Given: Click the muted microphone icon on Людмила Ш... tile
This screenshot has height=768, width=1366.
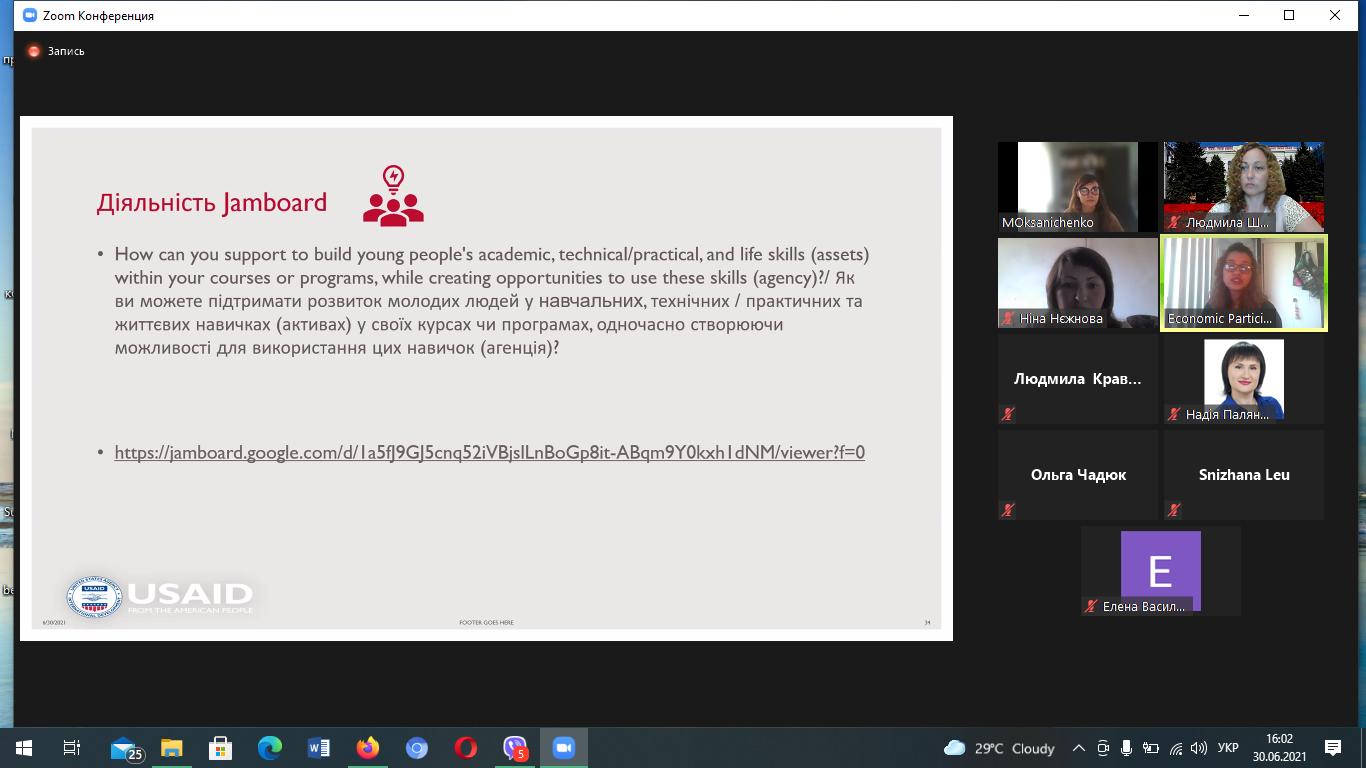Looking at the screenshot, I should [x=1174, y=222].
